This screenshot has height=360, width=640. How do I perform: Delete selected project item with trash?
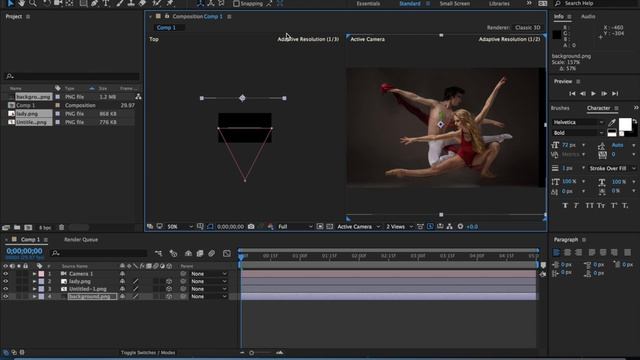coord(62,227)
